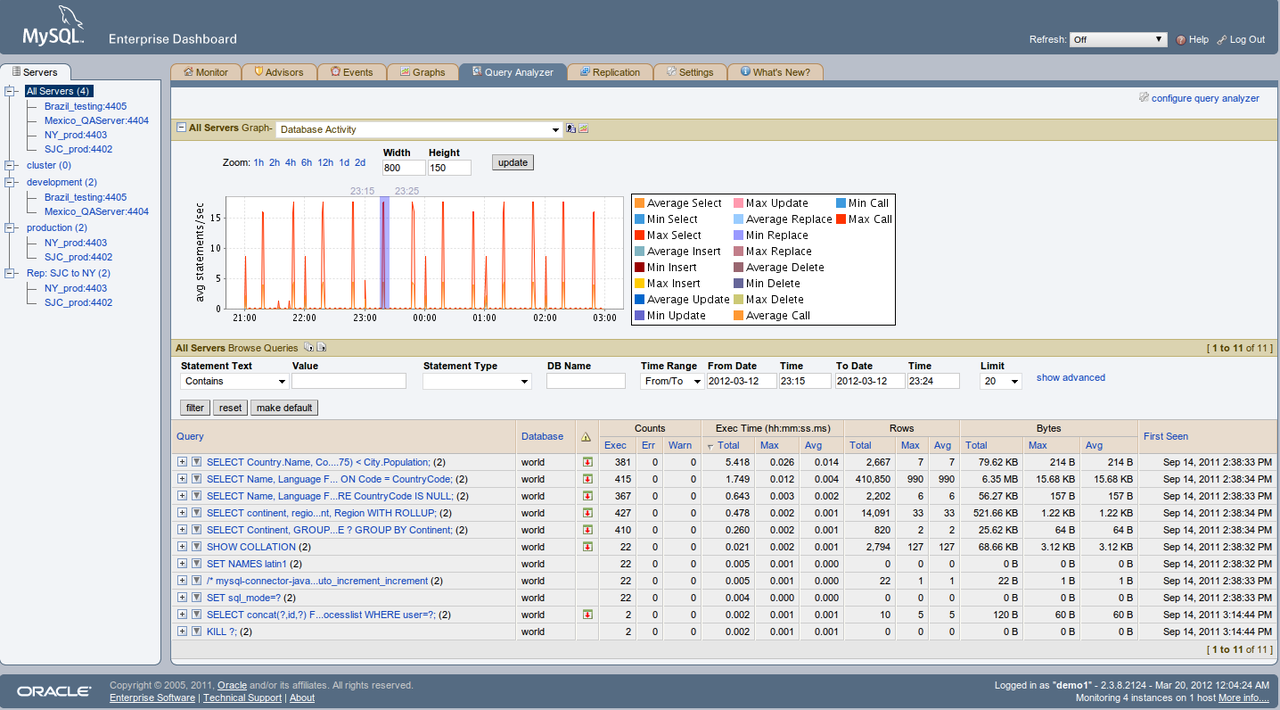Open menu arrow icon for SET NAMES latin1

(197, 564)
